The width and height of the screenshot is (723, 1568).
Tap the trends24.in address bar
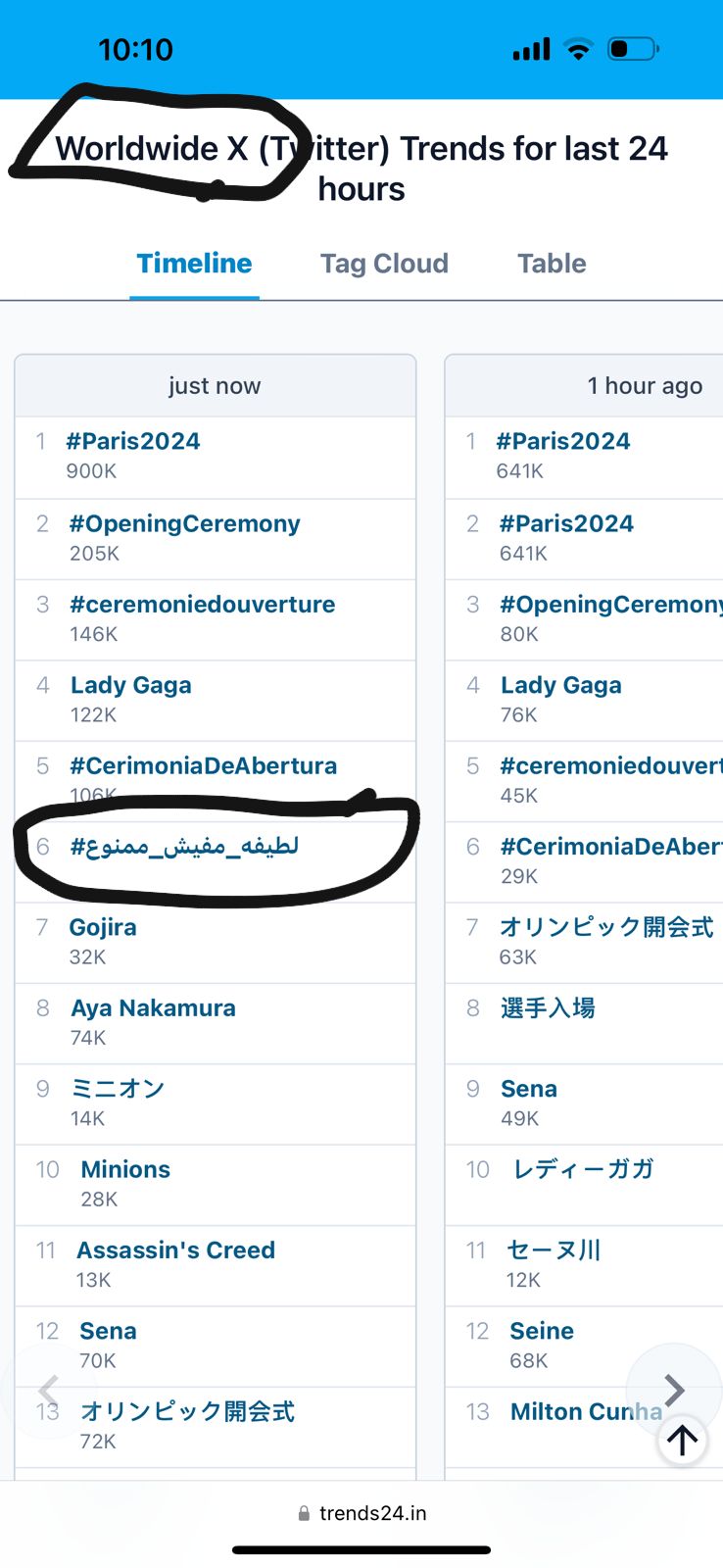tap(372, 1513)
